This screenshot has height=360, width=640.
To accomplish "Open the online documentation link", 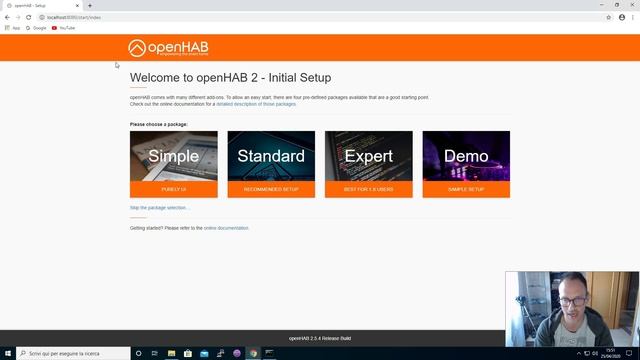I will (x=226, y=228).
